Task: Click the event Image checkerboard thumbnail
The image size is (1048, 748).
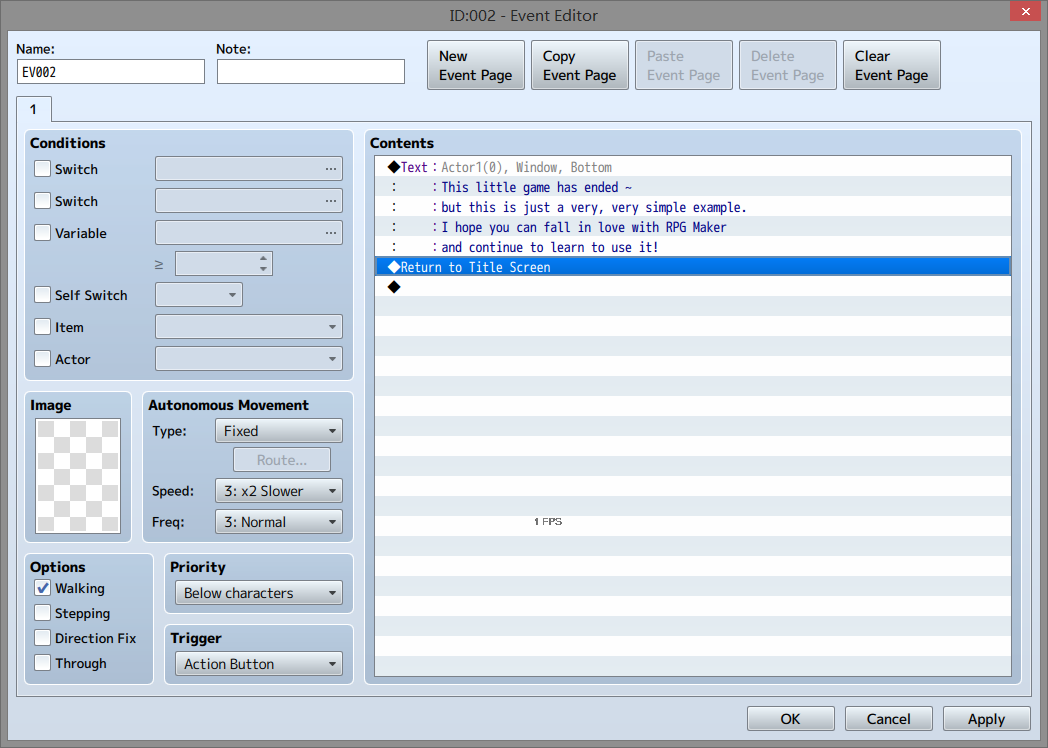Action: 78,476
